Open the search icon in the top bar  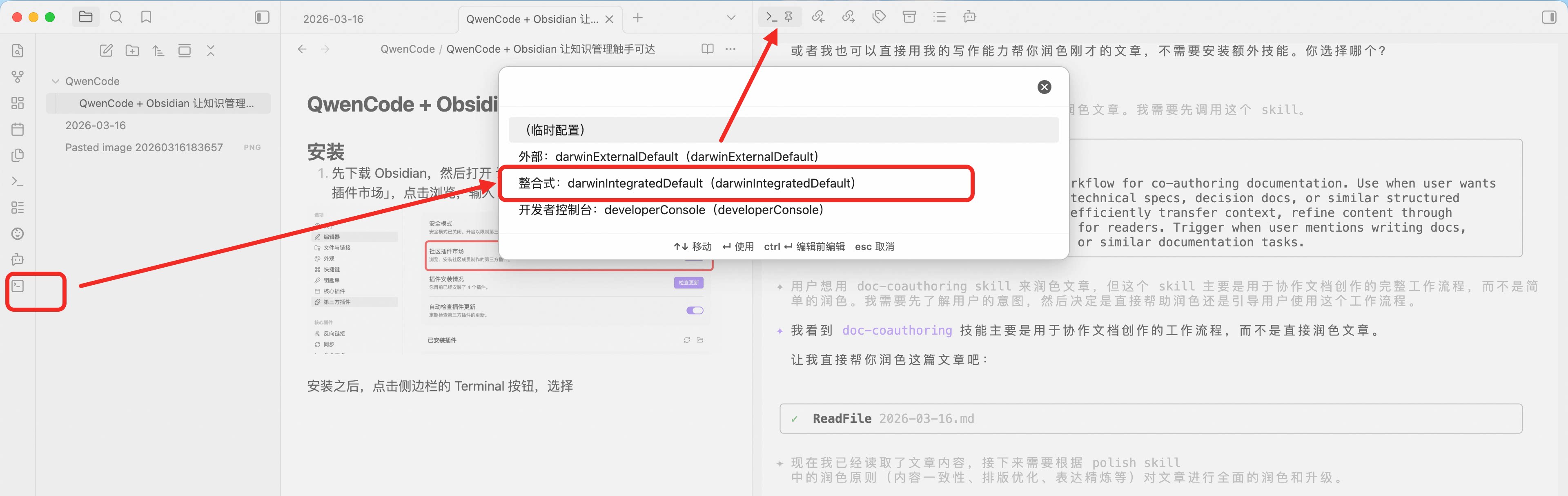click(116, 17)
